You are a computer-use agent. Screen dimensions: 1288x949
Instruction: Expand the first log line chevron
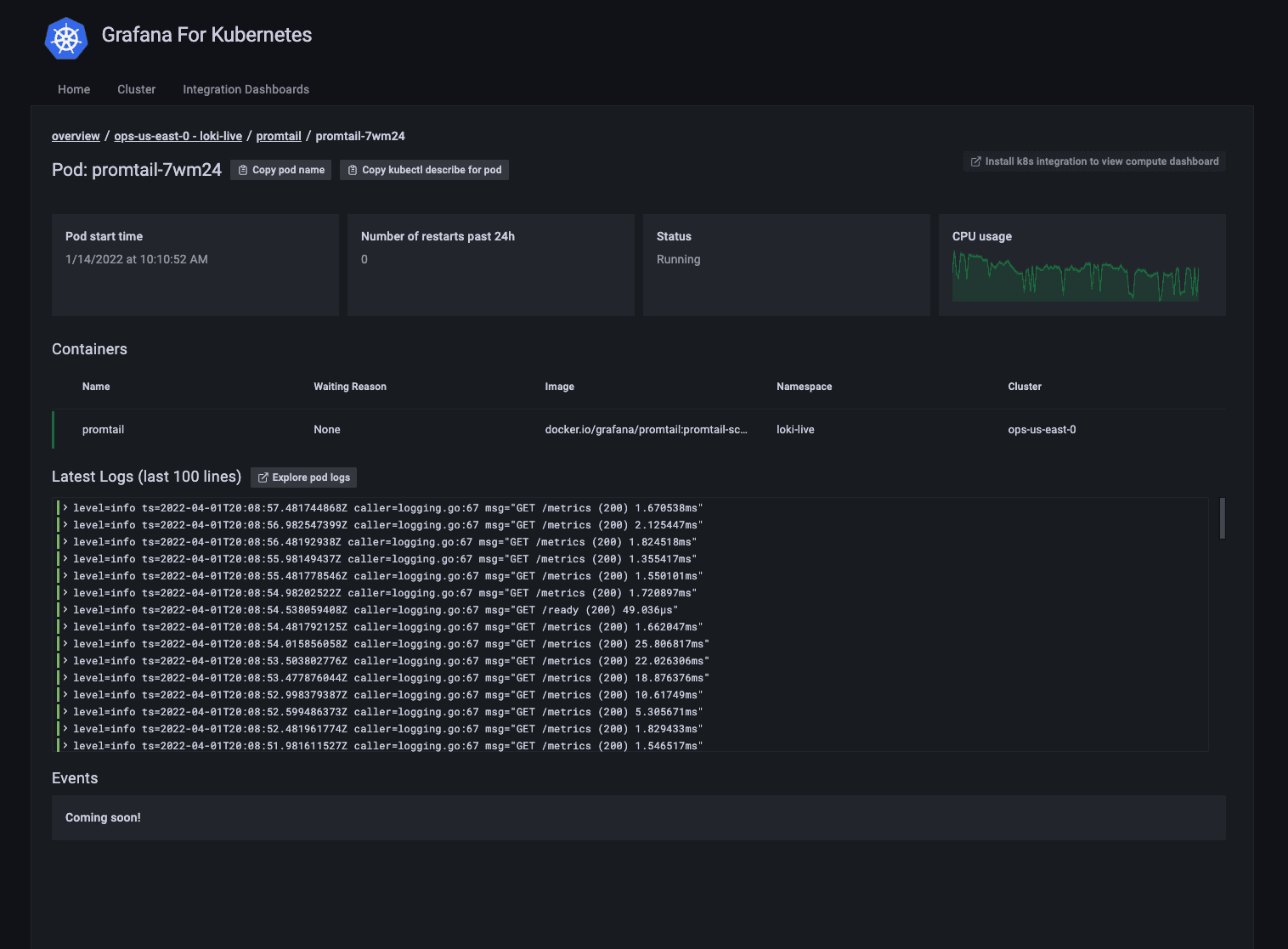[65, 508]
